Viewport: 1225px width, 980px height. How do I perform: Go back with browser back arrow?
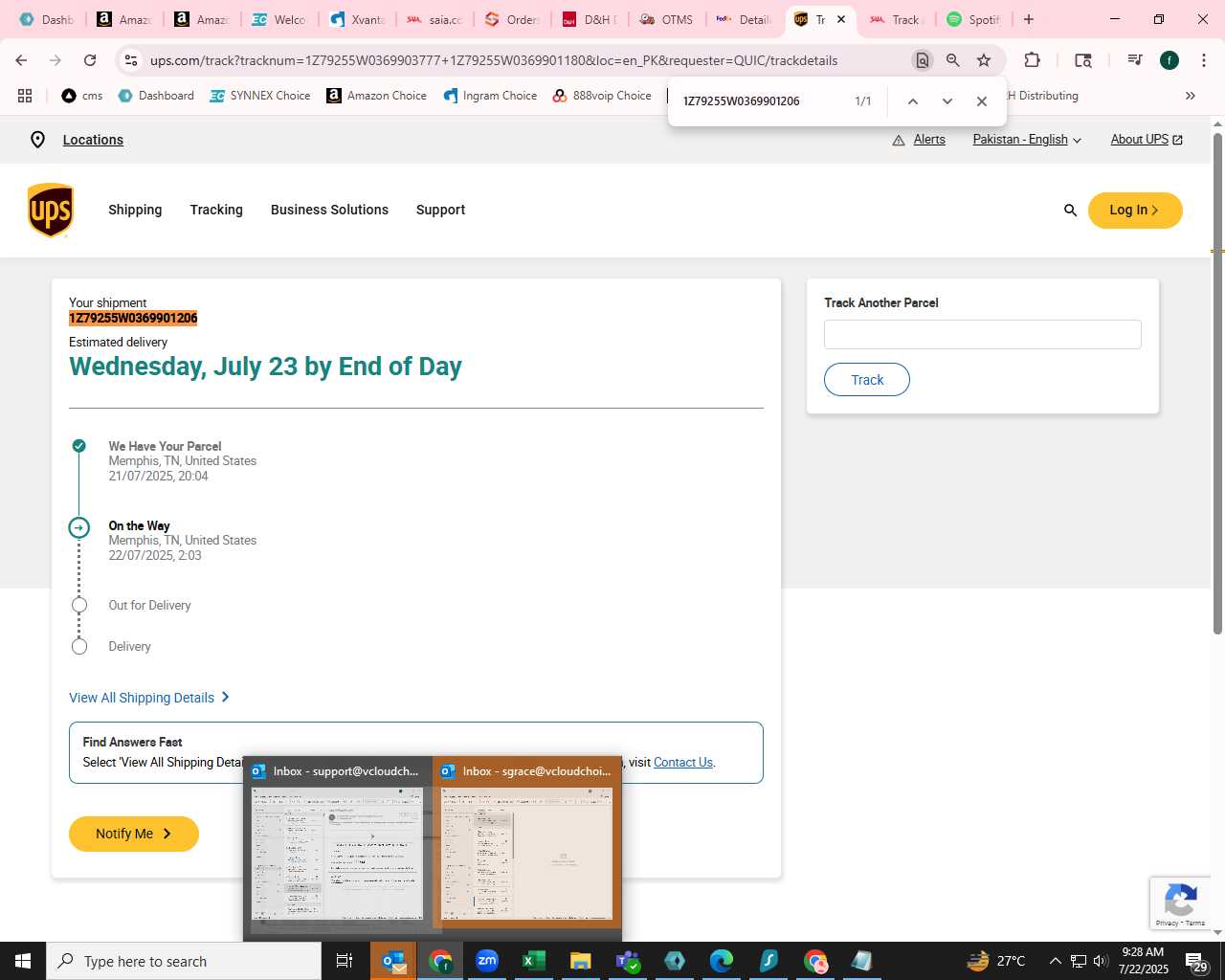[21, 60]
